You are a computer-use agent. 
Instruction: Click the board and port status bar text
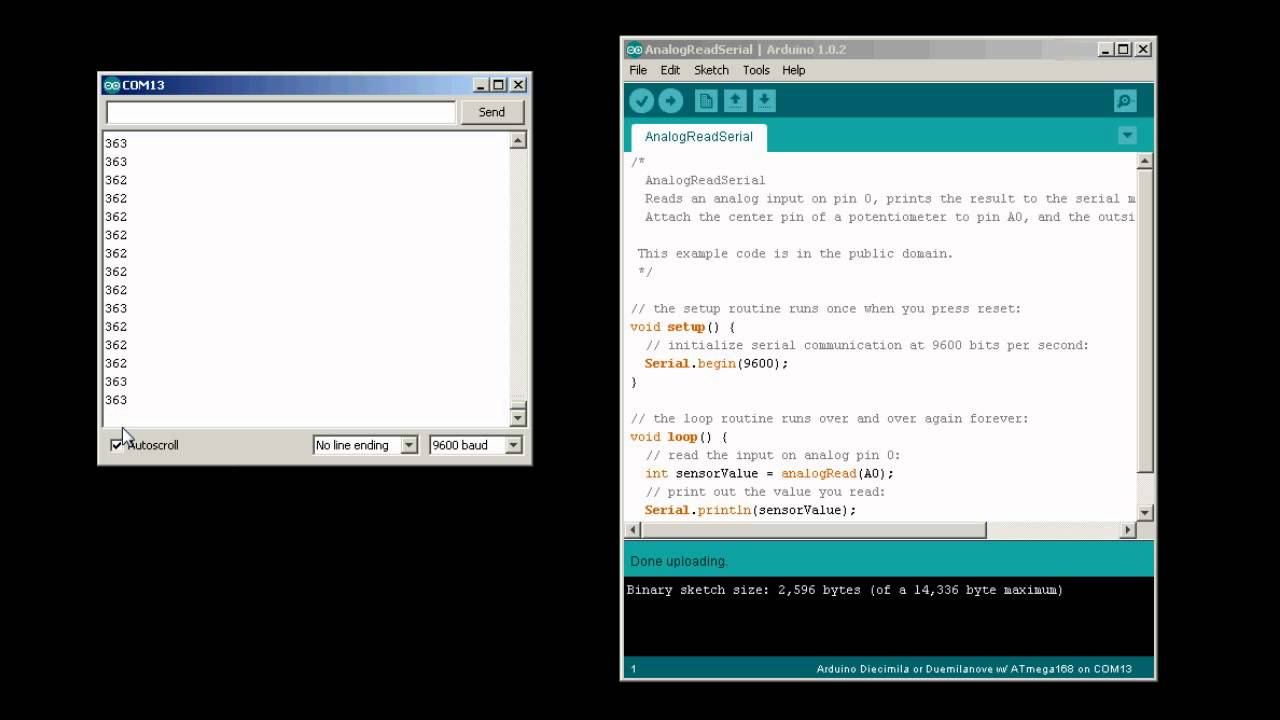(974, 669)
